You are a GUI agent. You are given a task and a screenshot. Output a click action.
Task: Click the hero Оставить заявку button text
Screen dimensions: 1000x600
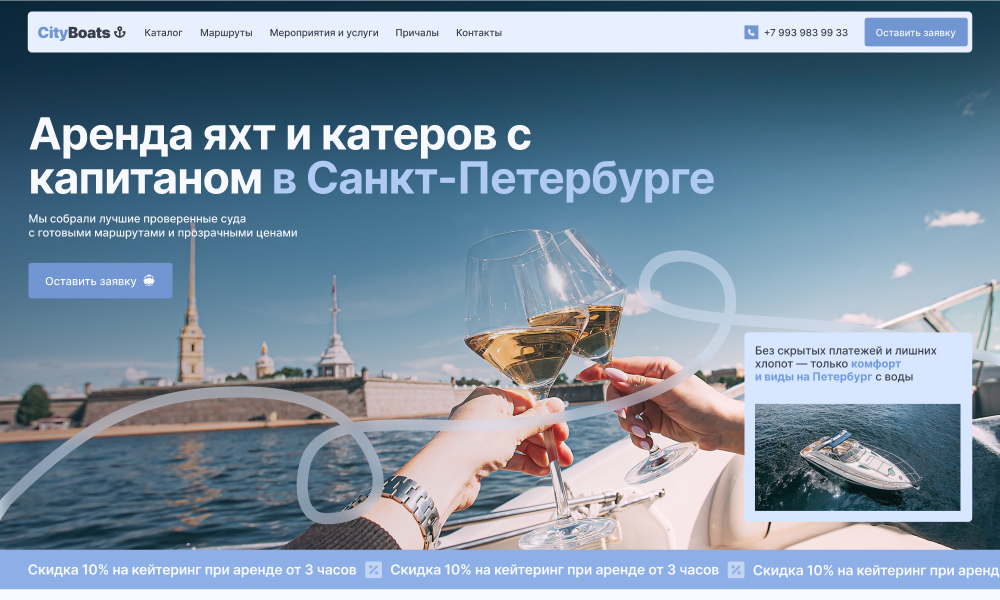(90, 281)
